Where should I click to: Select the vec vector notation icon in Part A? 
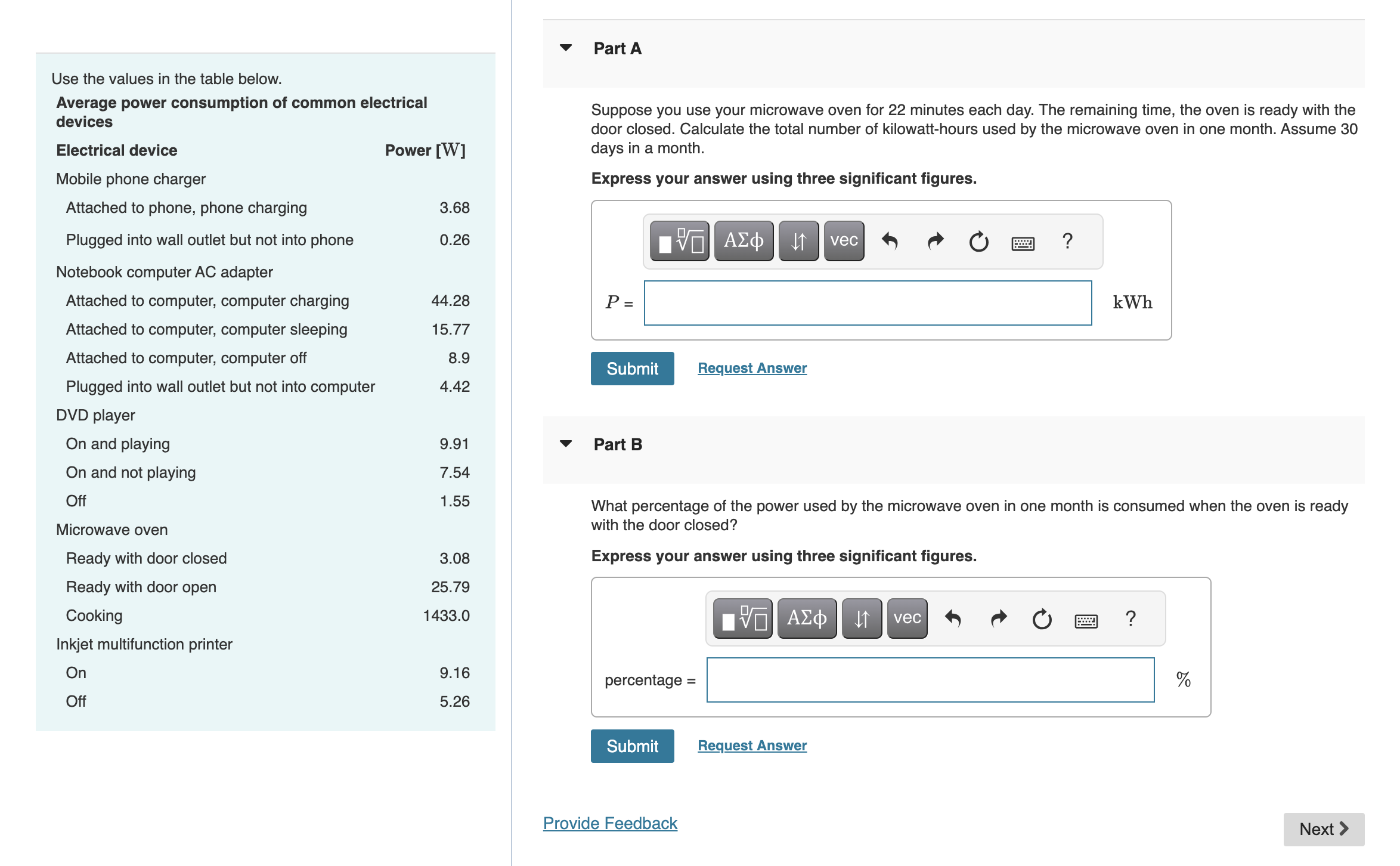click(x=843, y=241)
